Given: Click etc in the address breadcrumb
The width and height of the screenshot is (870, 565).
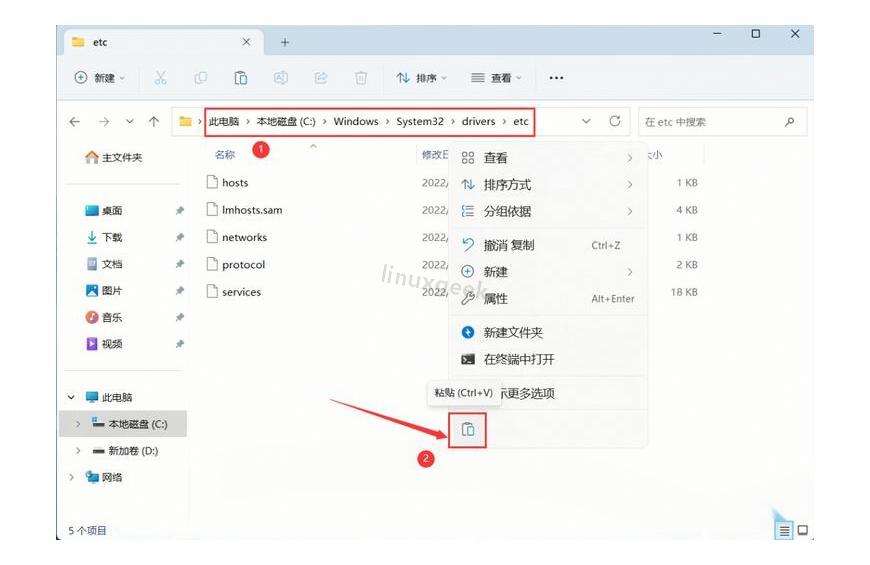Looking at the screenshot, I should 520,122.
